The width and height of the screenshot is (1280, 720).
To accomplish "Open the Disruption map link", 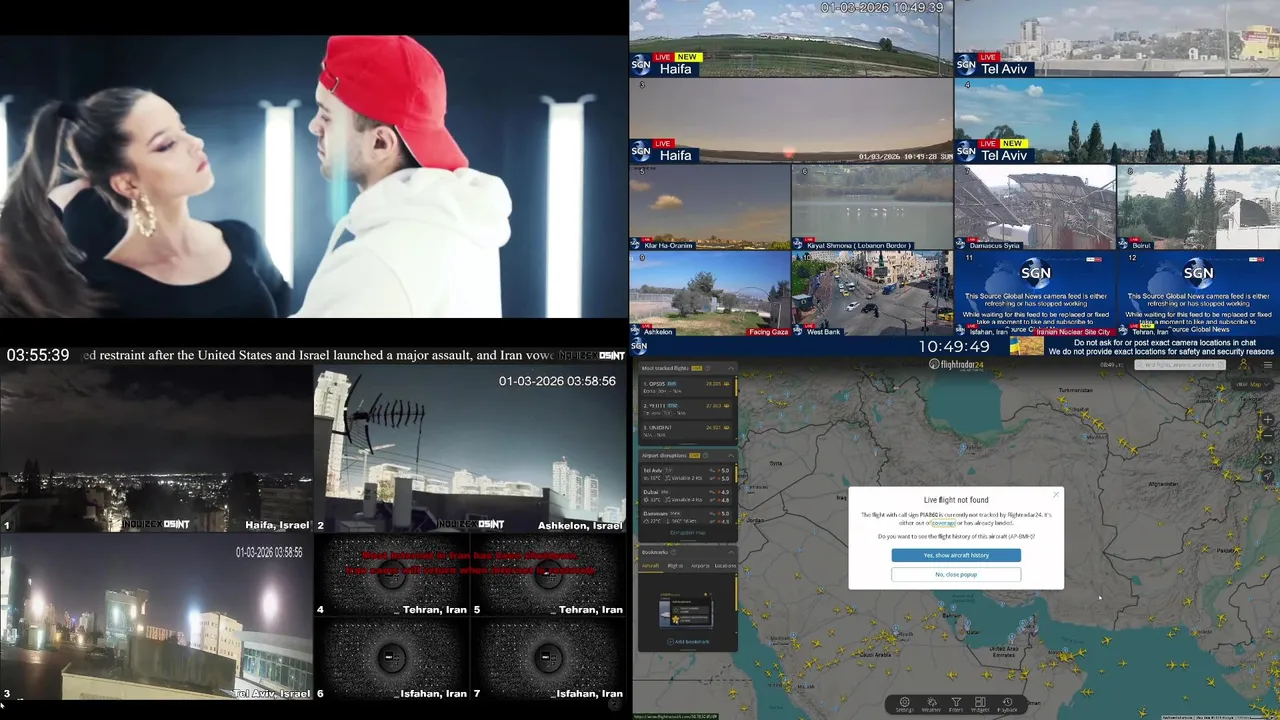I will (x=687, y=532).
